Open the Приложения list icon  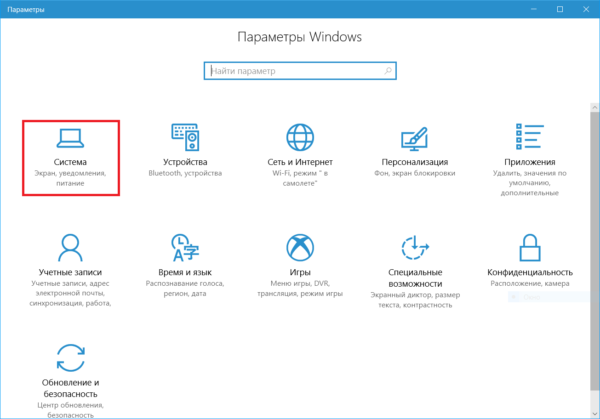pyautogui.click(x=529, y=137)
